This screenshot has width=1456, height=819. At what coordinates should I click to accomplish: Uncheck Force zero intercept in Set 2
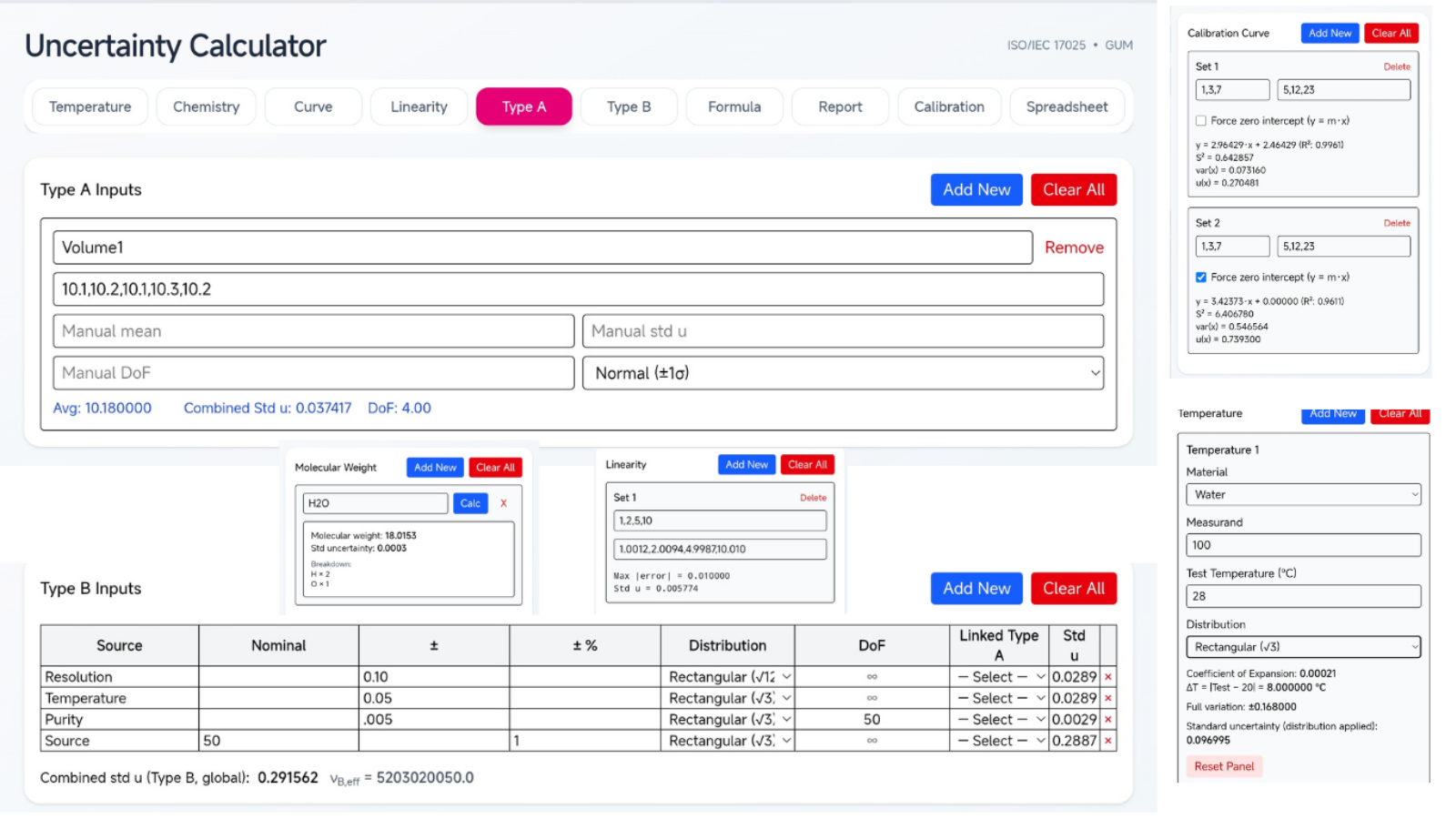coord(1201,278)
